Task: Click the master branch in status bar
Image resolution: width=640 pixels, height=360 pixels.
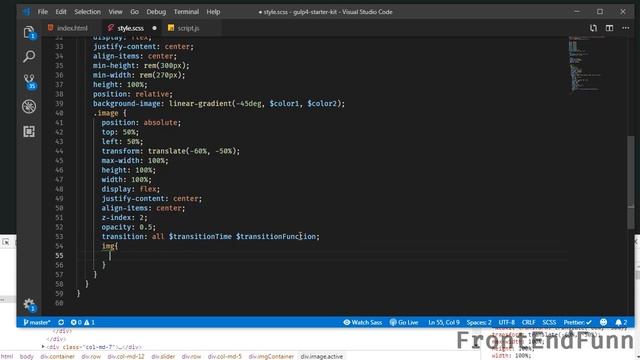Action: [x=37, y=322]
